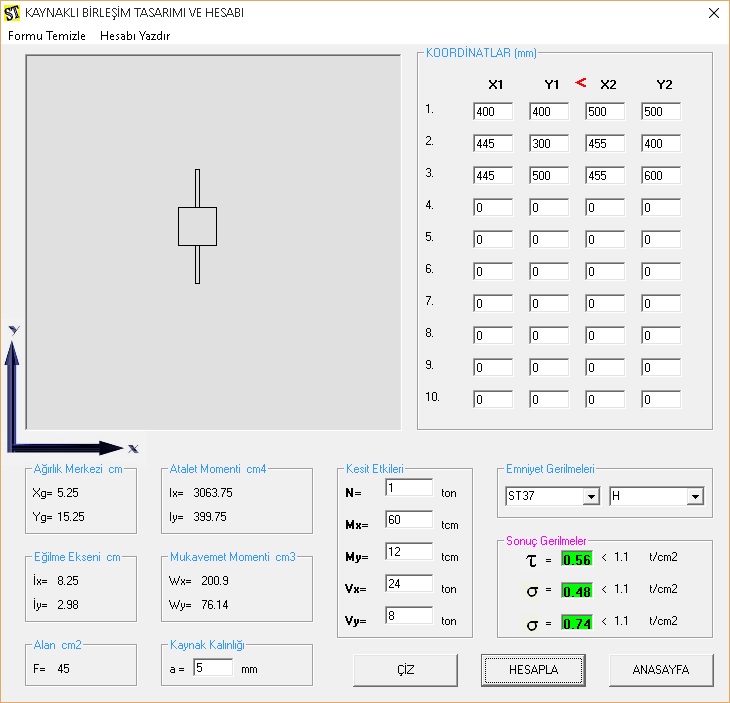Select row 3 X2 coordinate field
This screenshot has width=730, height=703.
[x=605, y=176]
